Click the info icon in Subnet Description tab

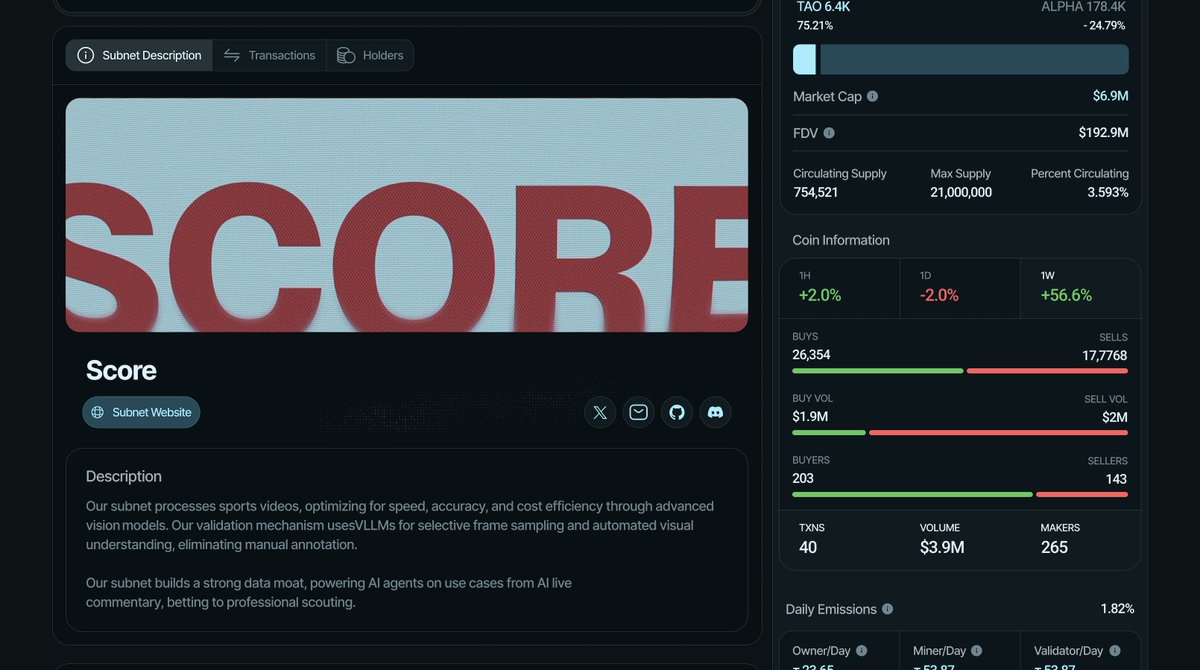[86, 56]
